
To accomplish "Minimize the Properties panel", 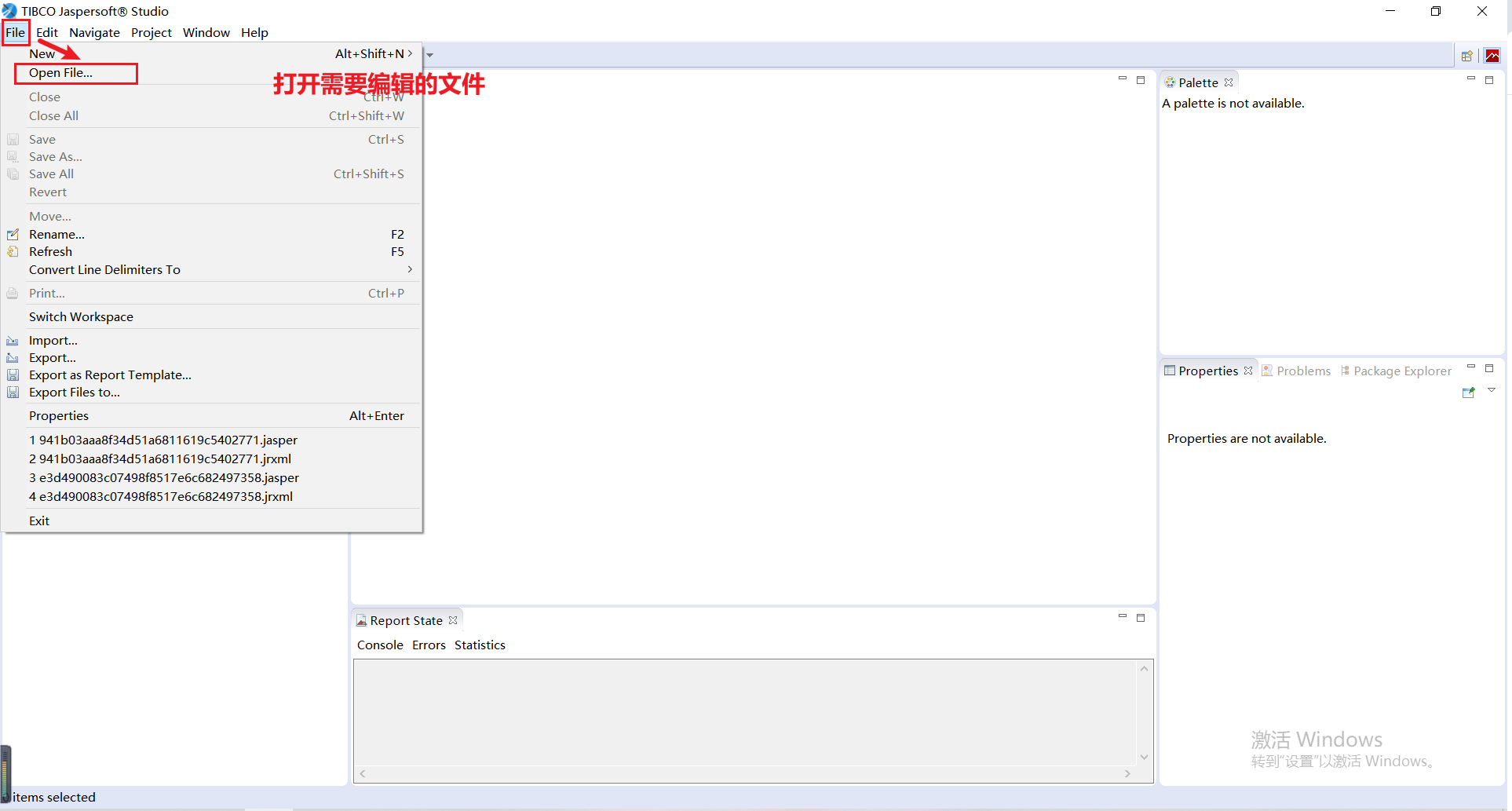I will click(1471, 367).
